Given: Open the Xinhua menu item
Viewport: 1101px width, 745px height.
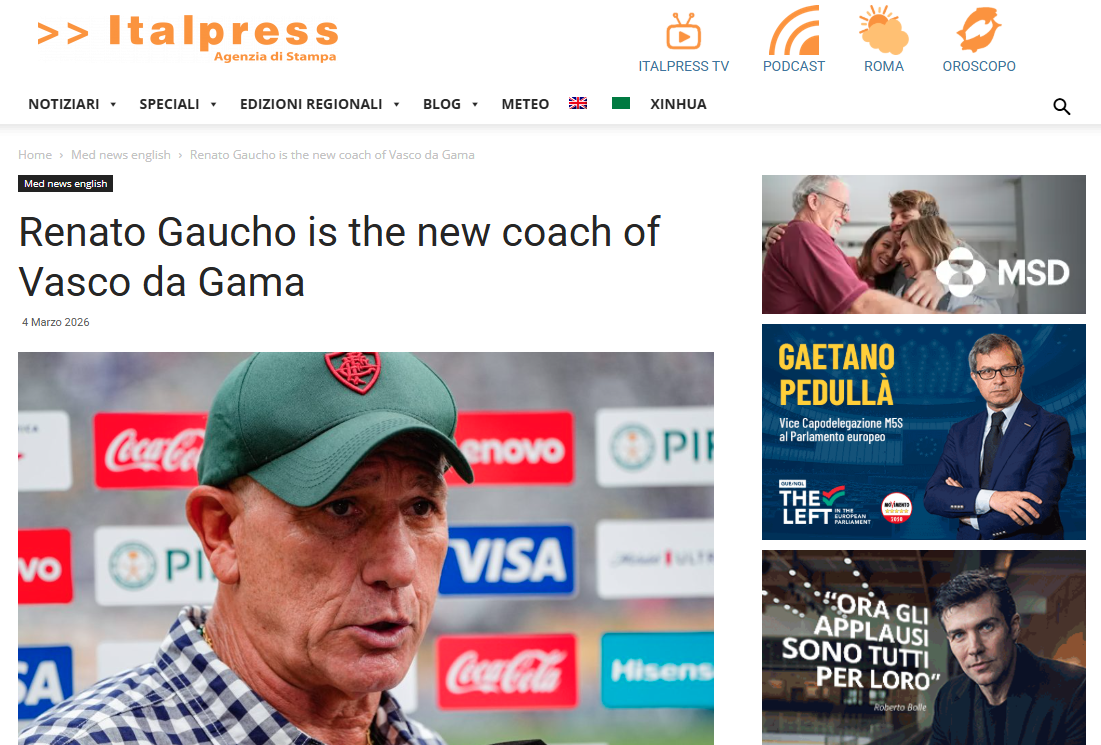Looking at the screenshot, I should click(x=678, y=104).
